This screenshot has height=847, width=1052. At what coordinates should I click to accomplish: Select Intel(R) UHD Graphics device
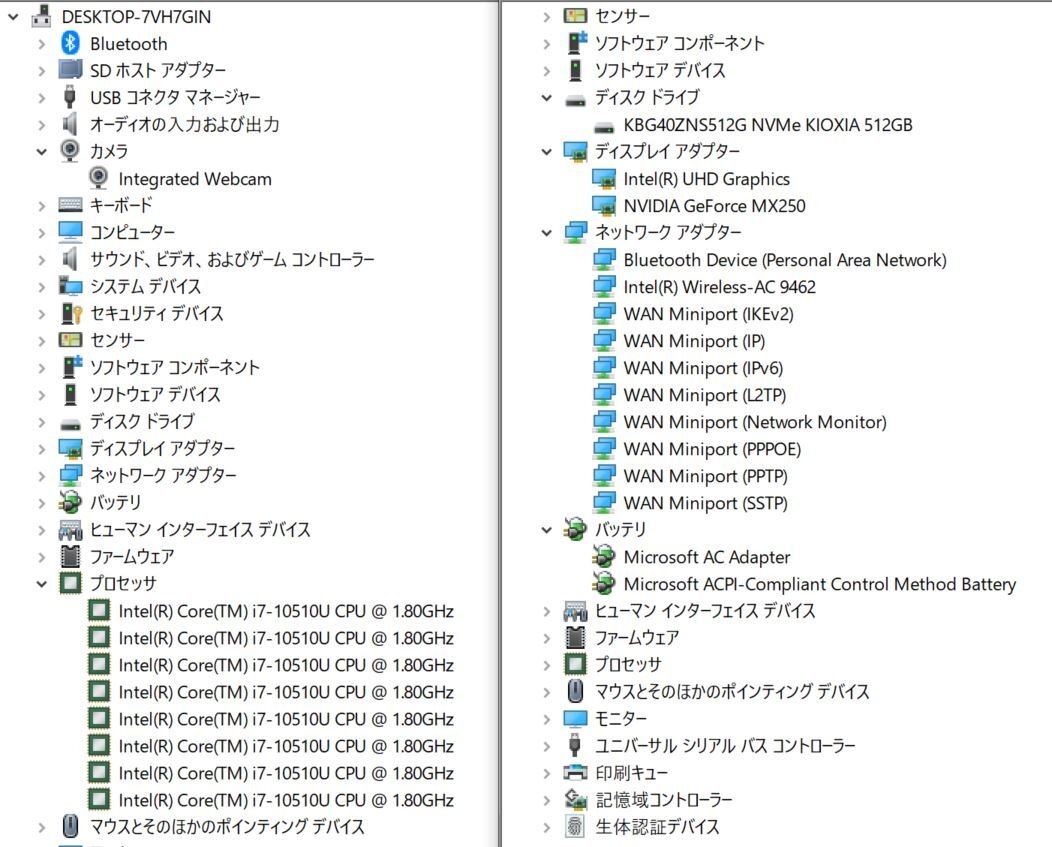click(x=706, y=179)
